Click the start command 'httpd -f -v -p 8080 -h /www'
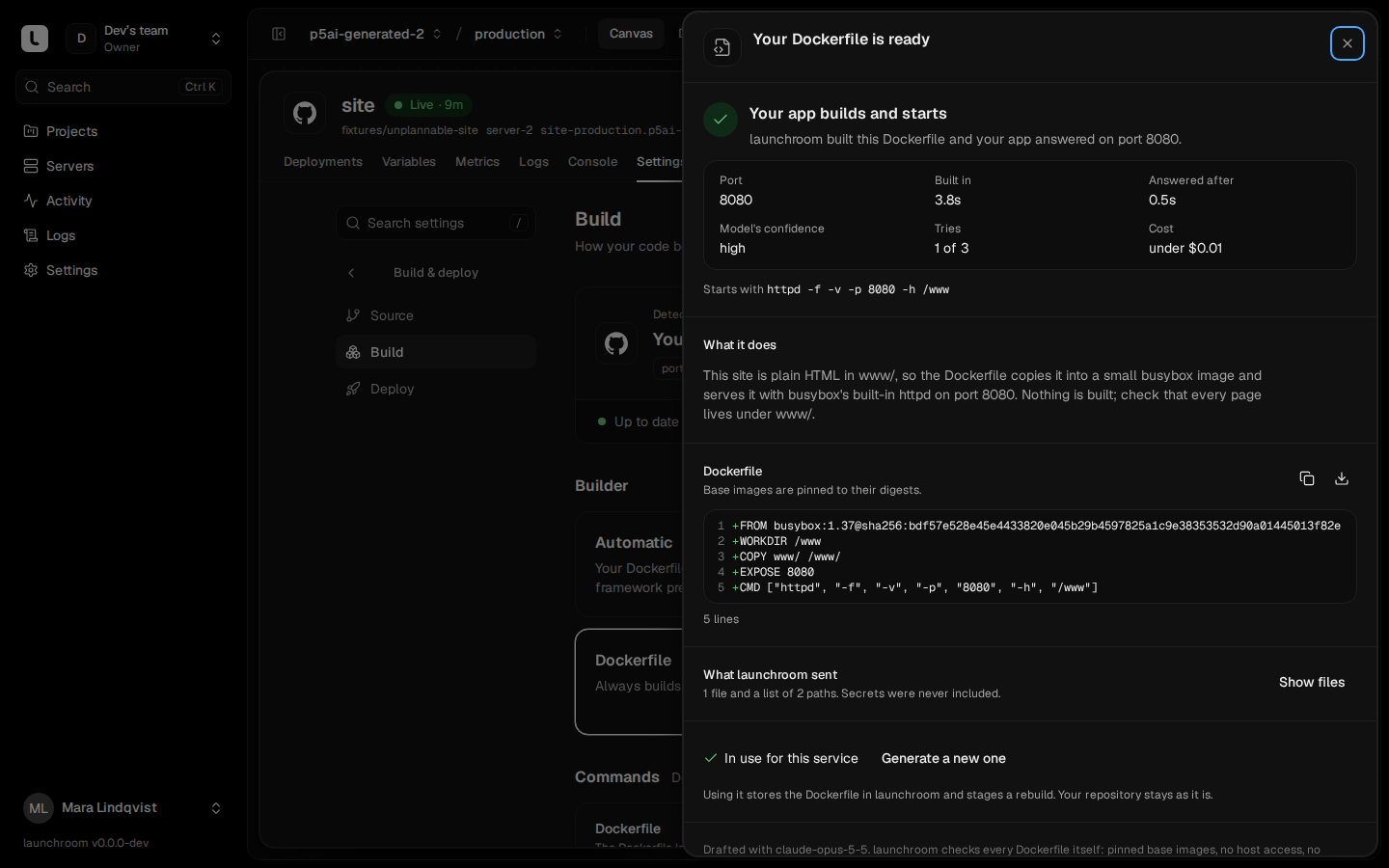1389x868 pixels. [x=858, y=289]
